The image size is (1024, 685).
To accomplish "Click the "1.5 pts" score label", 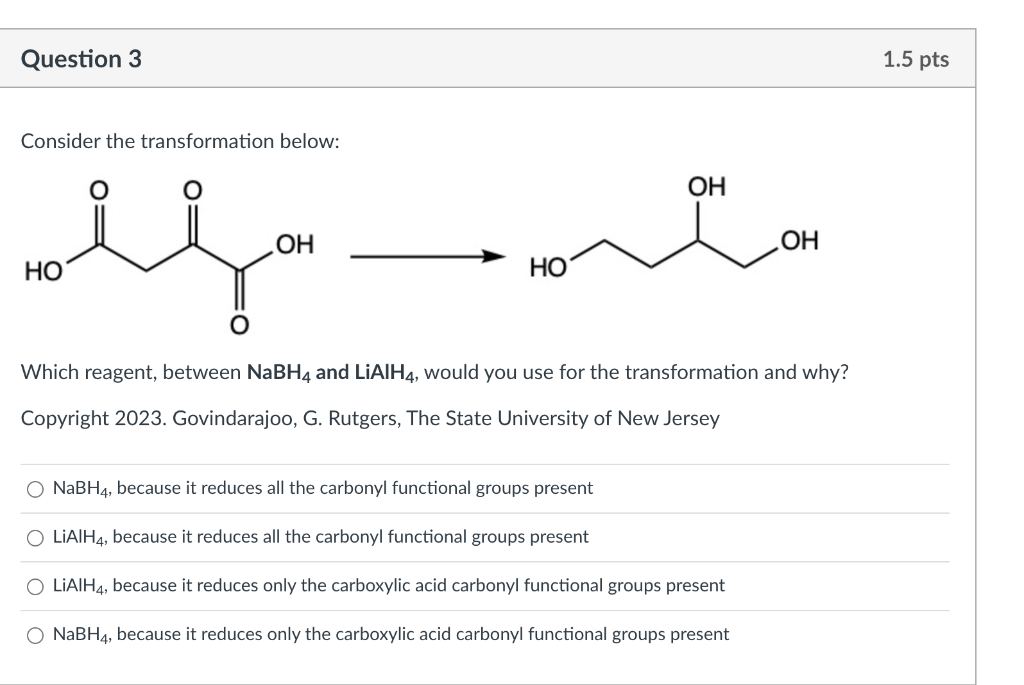I will coord(915,59).
